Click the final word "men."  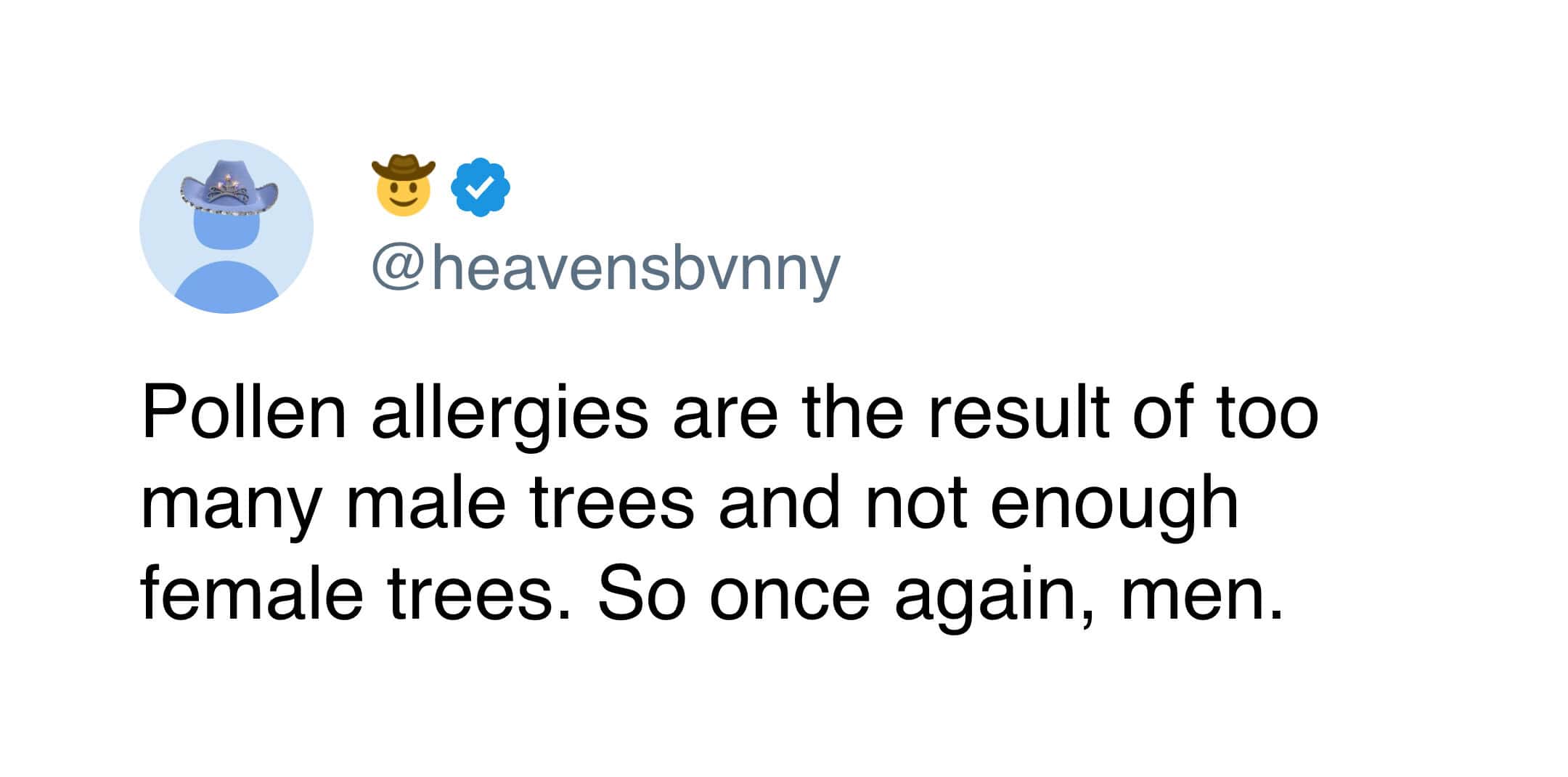point(1203,595)
